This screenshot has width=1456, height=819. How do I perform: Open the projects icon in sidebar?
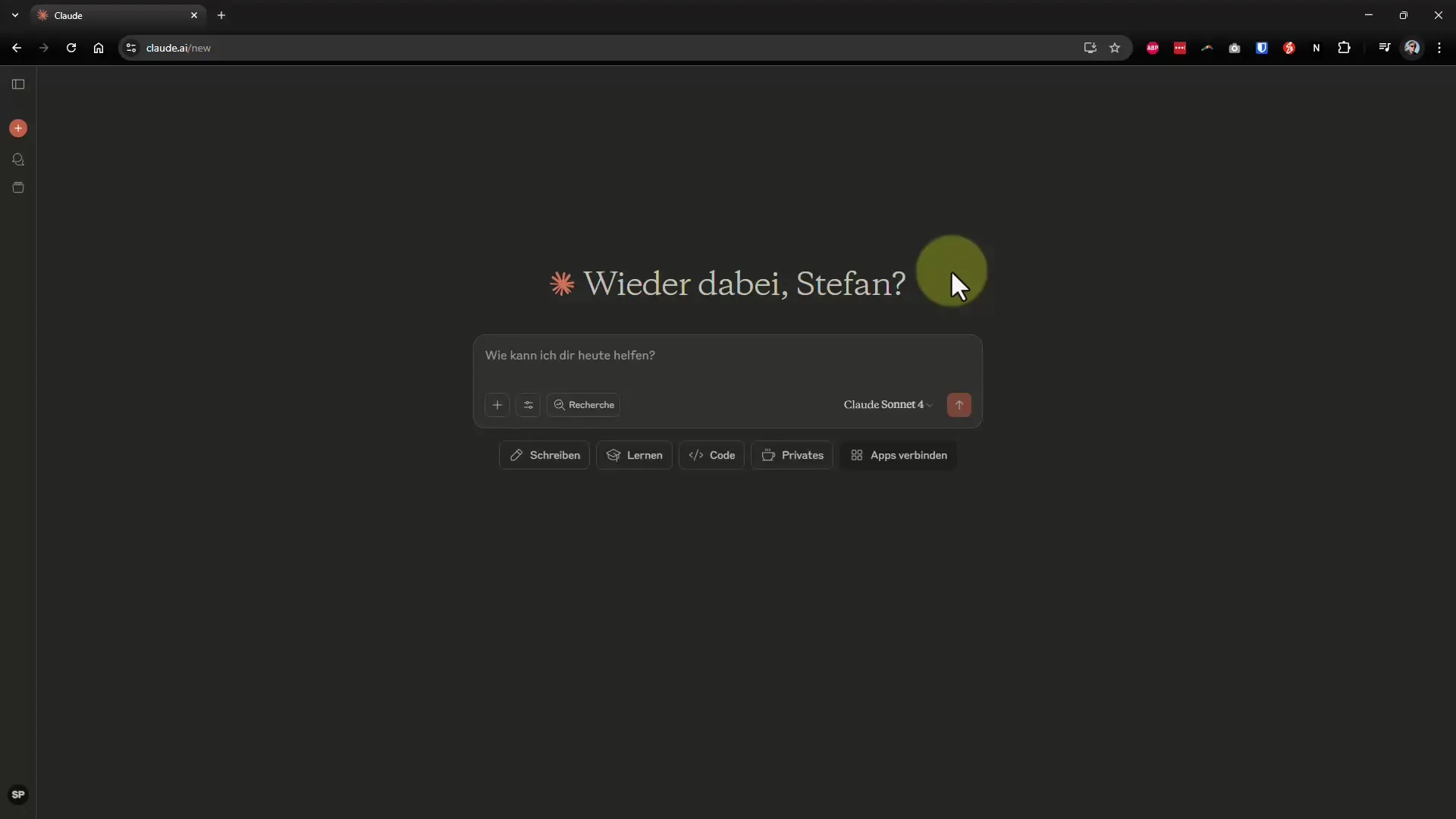18,187
